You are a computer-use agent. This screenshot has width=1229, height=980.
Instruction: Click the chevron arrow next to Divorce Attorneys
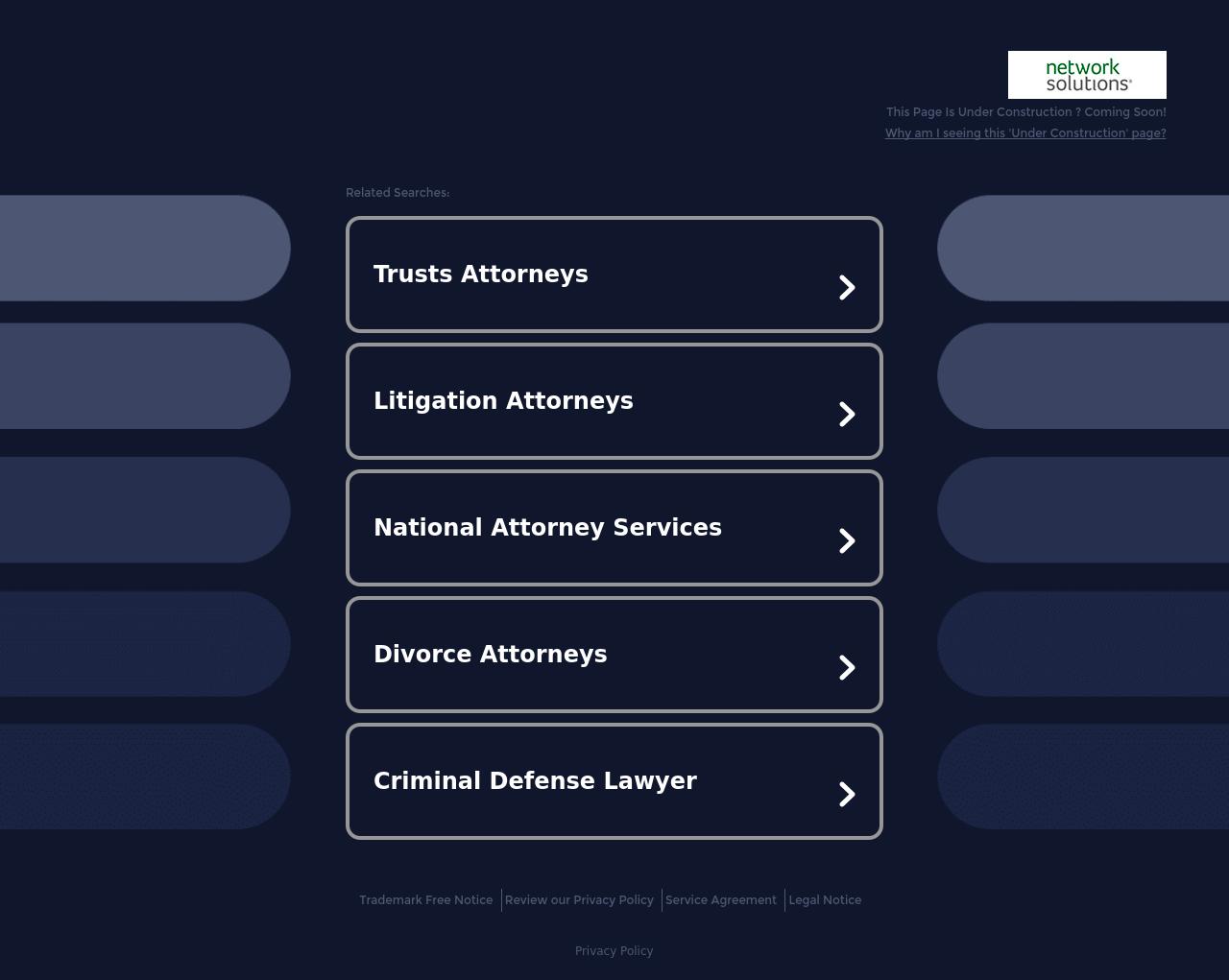848,667
